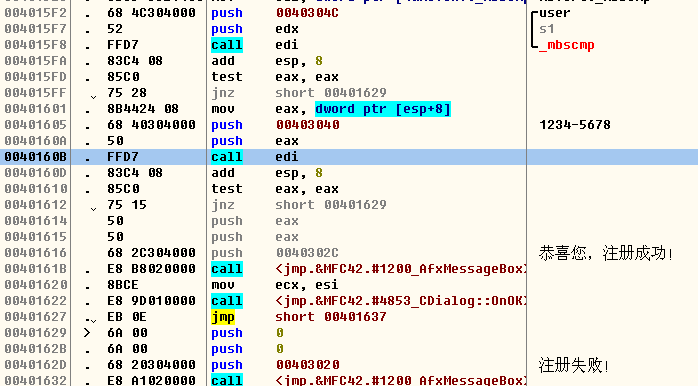
Task: Select the CDialog::OnOK call target
Action: (x=401, y=301)
